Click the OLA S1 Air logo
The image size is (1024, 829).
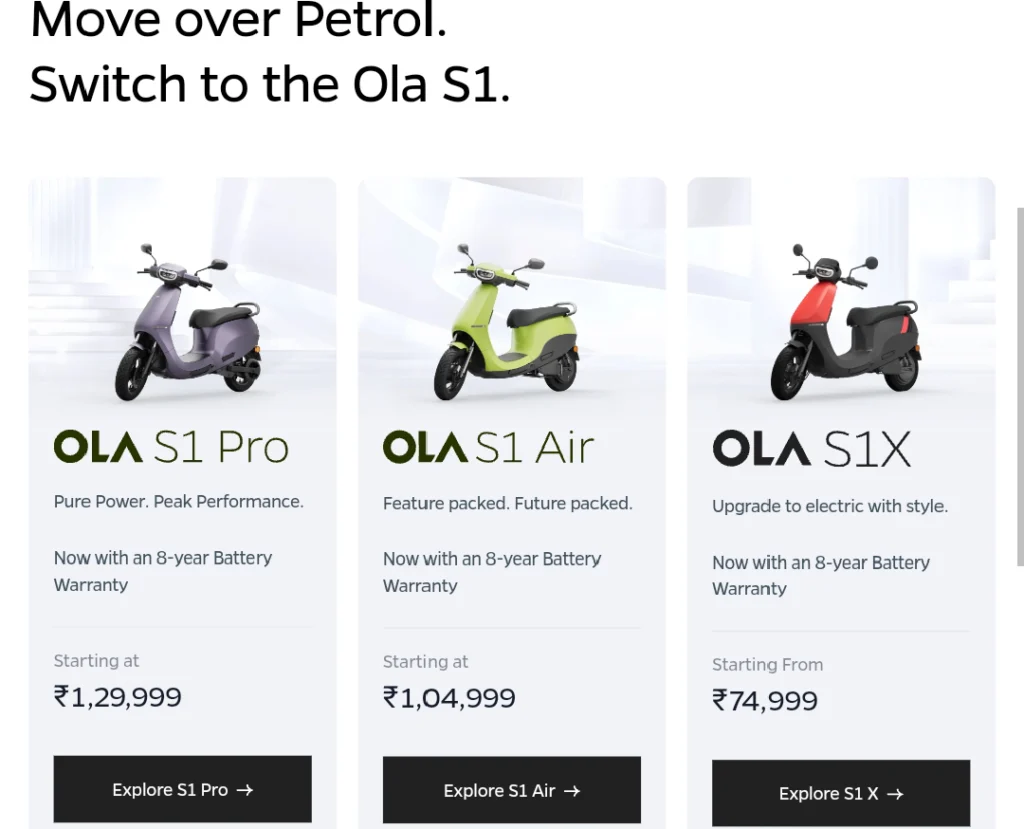click(x=488, y=447)
